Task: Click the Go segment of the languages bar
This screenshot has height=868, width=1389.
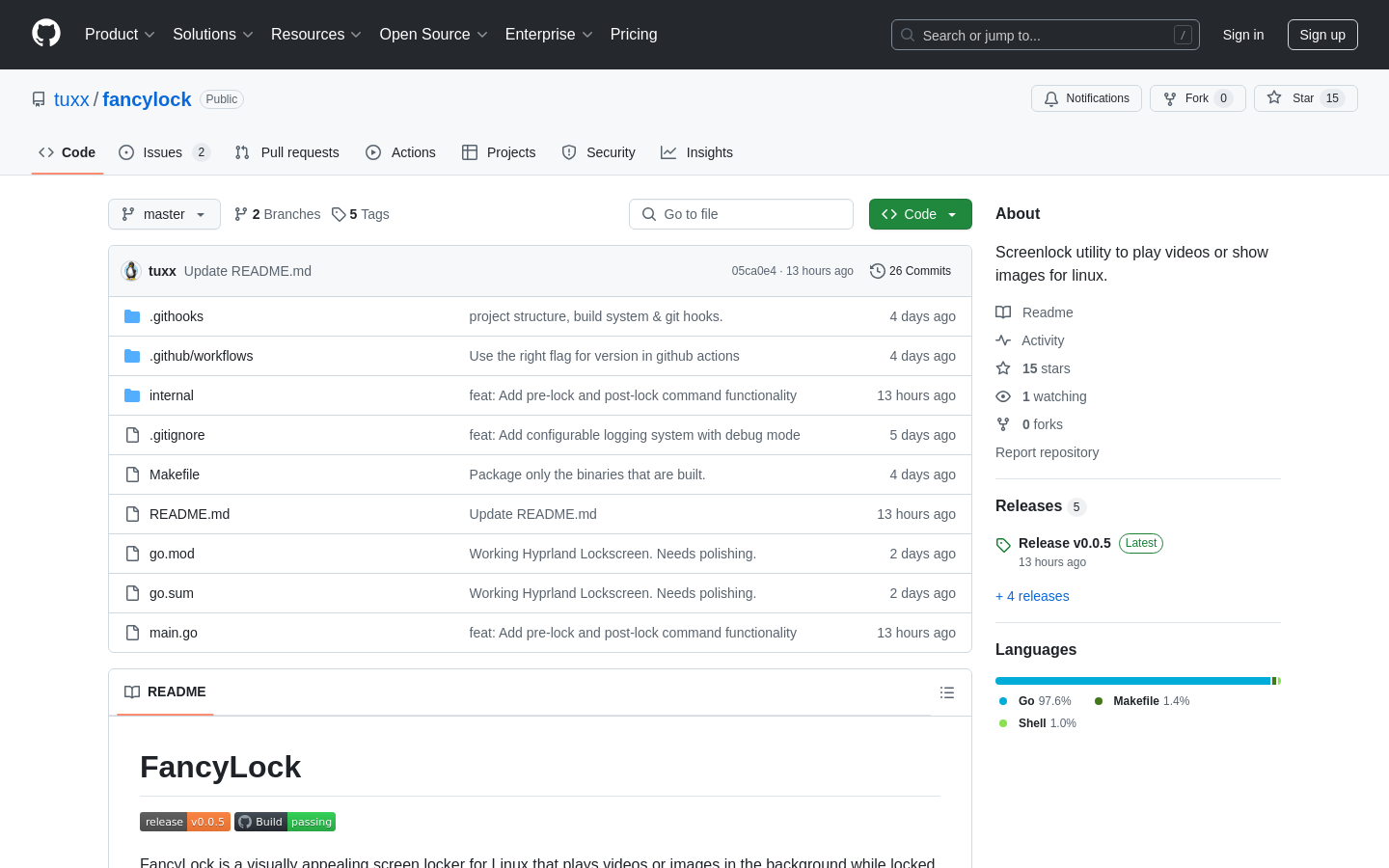Action: pyautogui.click(x=1132, y=681)
